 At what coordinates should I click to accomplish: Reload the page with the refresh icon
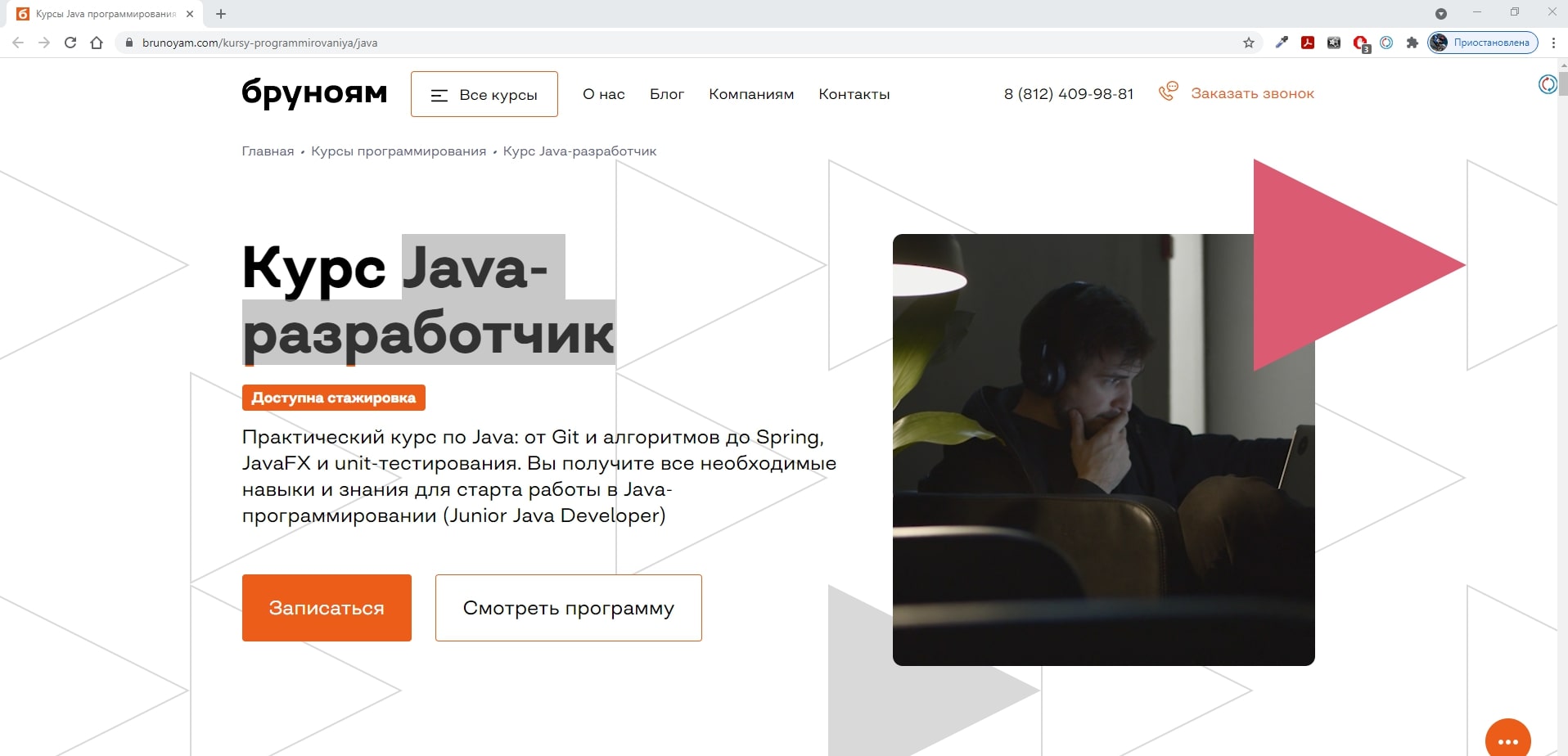point(70,43)
